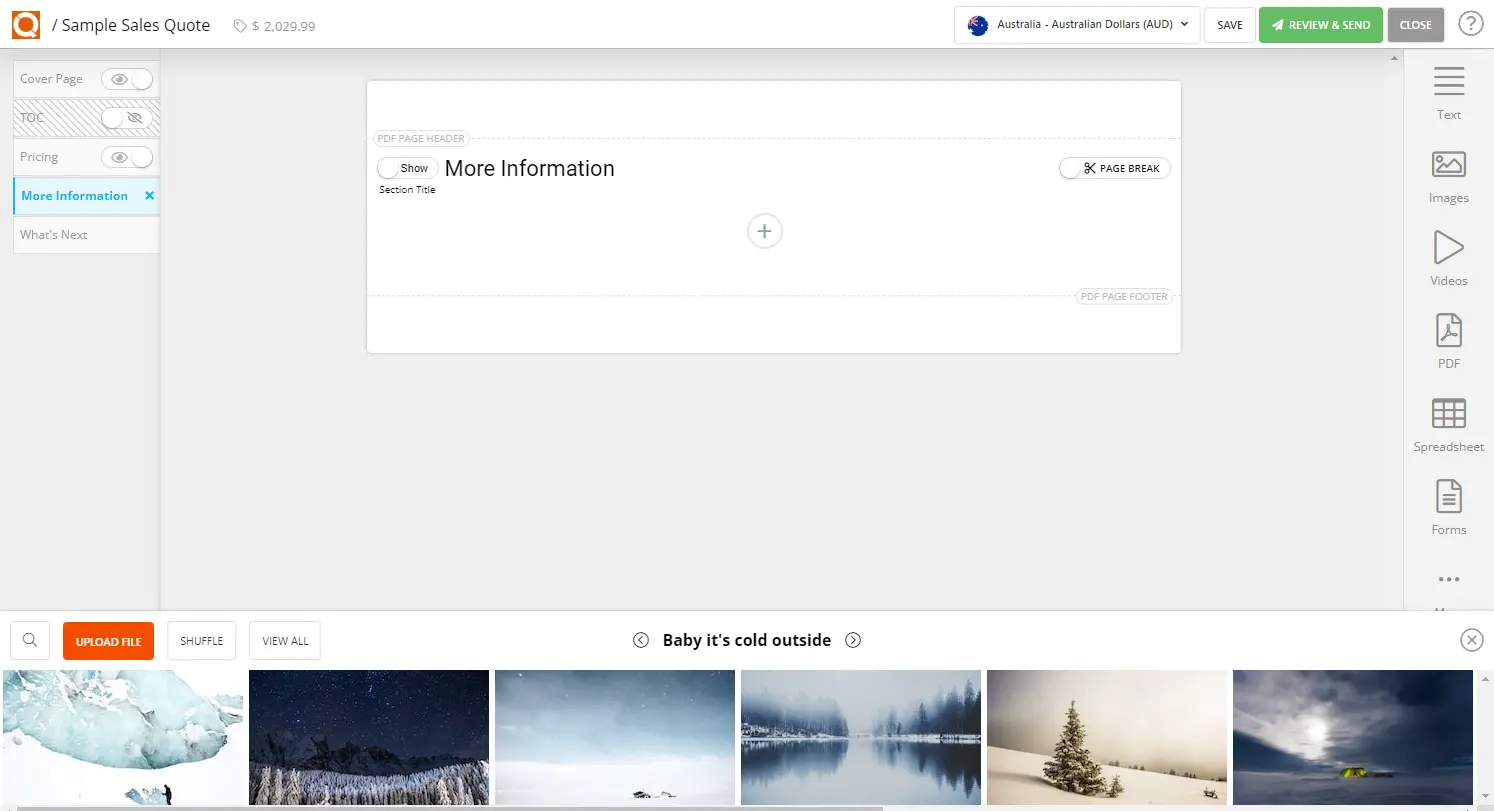Show the Cover Page visibility toggle
Screen dimensions: 1494x811
pyautogui.click(x=127, y=79)
